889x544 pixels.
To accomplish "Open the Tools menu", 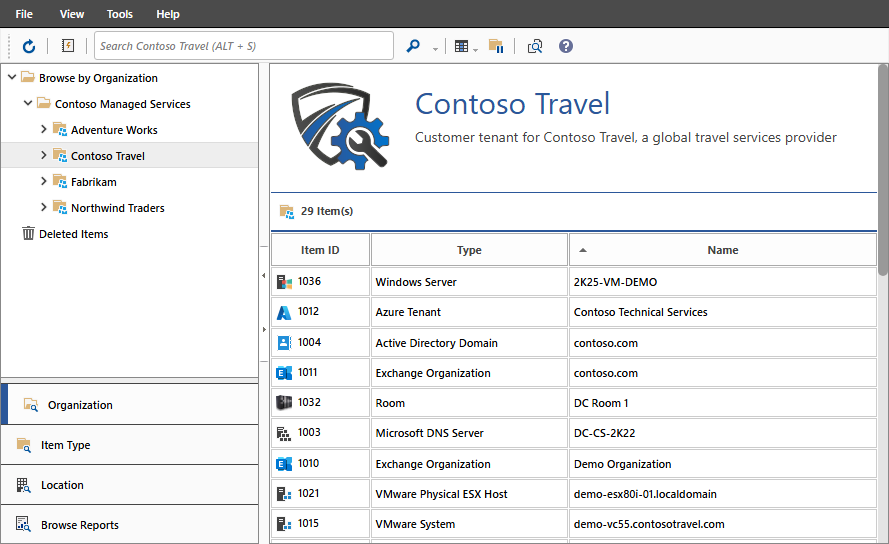I will click(x=120, y=14).
